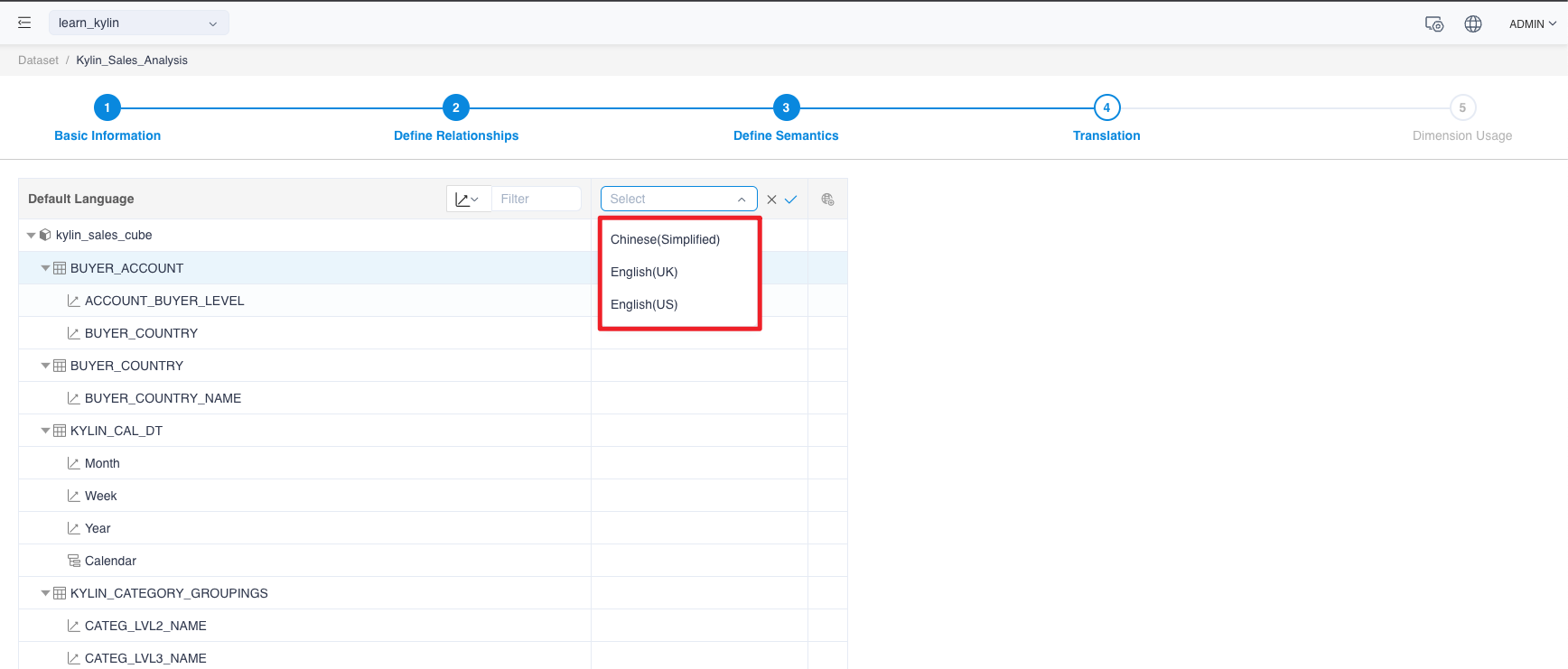1568x669 pixels.
Task: Collapse the kylin_sales_cube root node
Action: coord(32,236)
